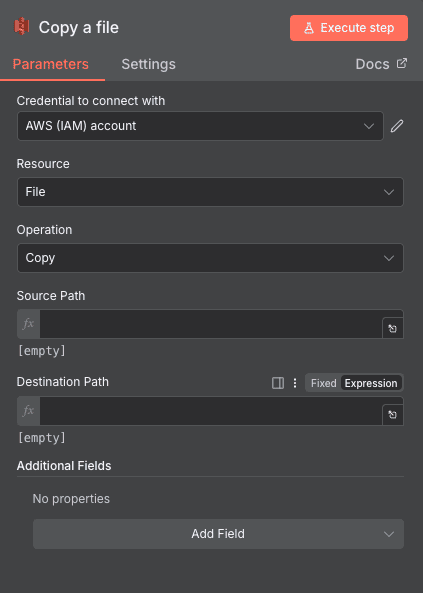Click the No properties text

[x=71, y=498]
